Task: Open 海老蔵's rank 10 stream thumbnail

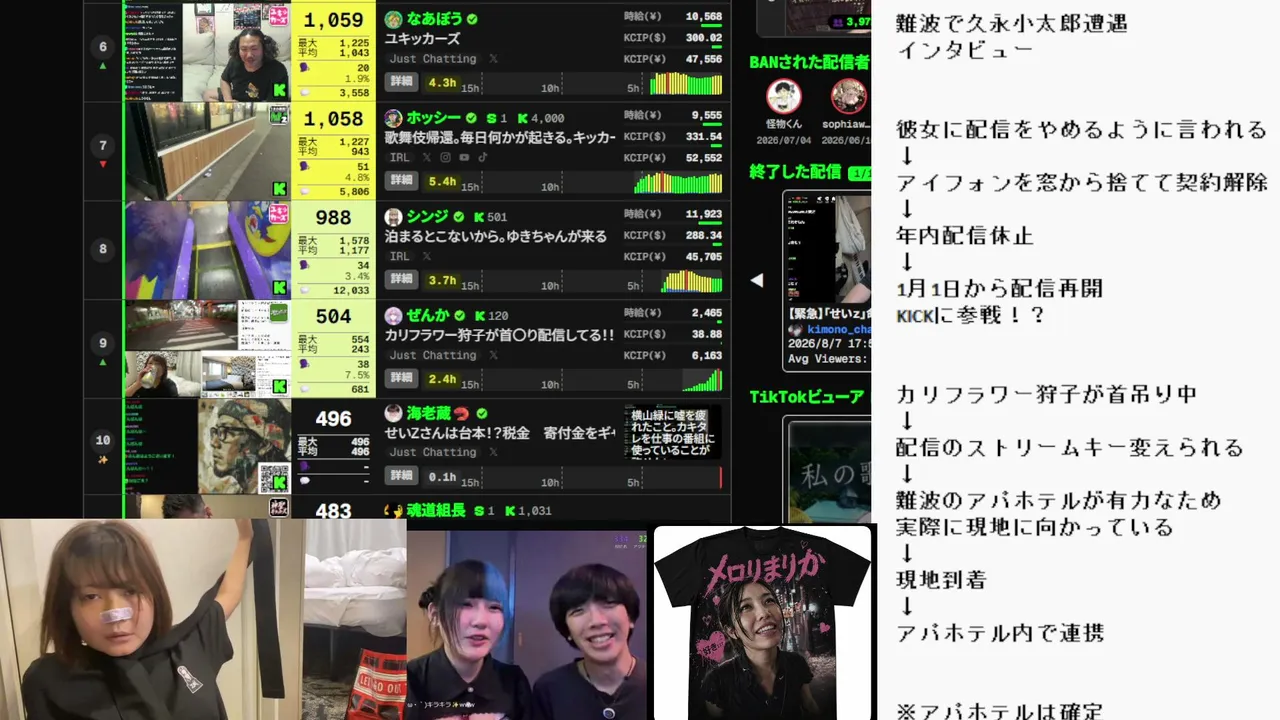Action: click(207, 446)
